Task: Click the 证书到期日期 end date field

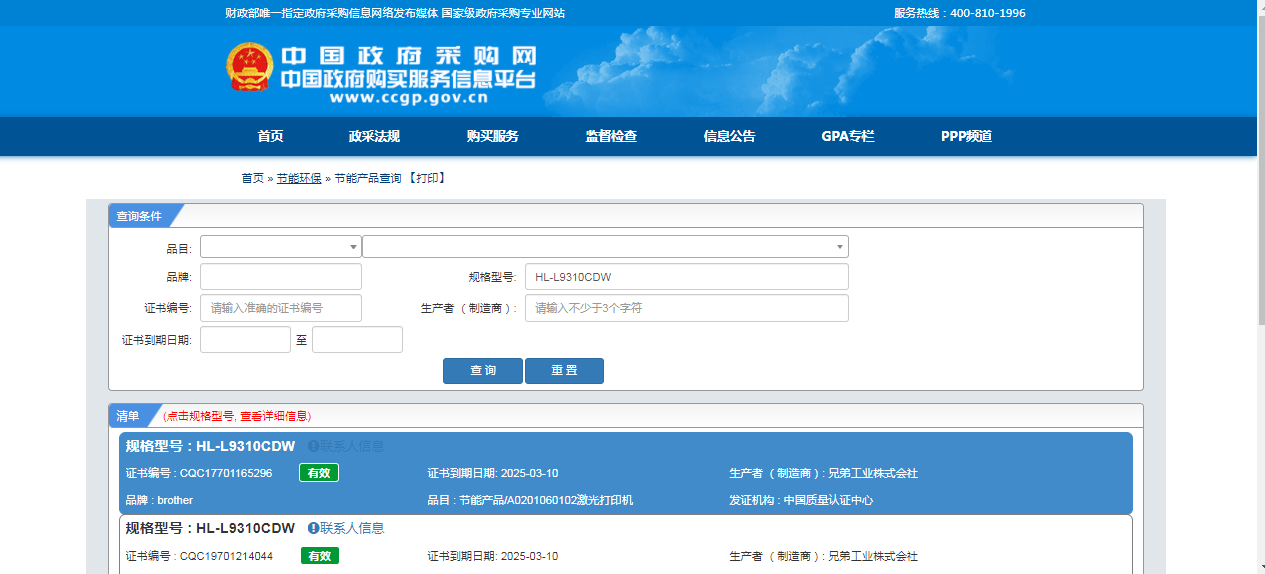Action: click(357, 340)
